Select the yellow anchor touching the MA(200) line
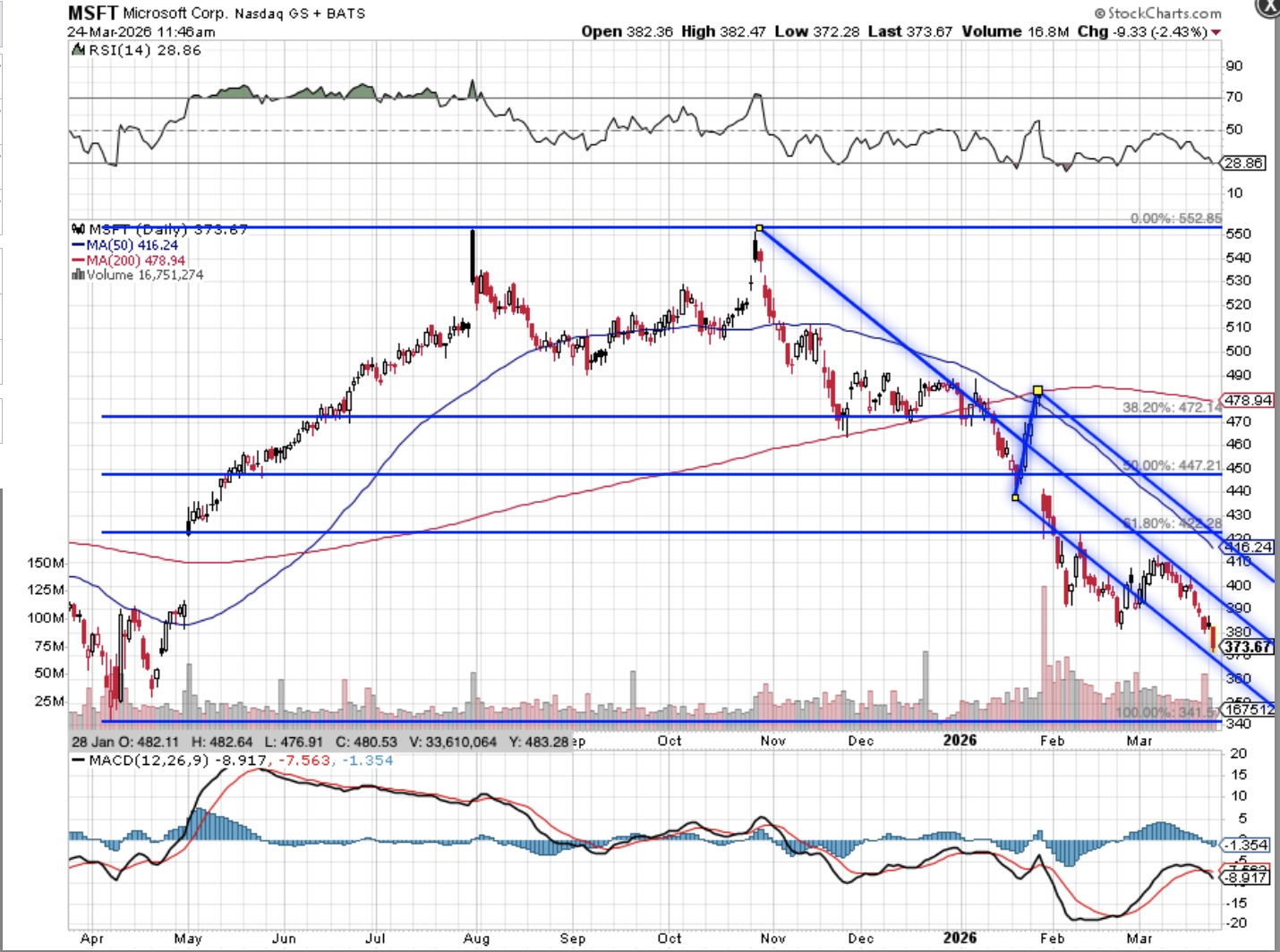This screenshot has height=952, width=1280. coord(1037,390)
